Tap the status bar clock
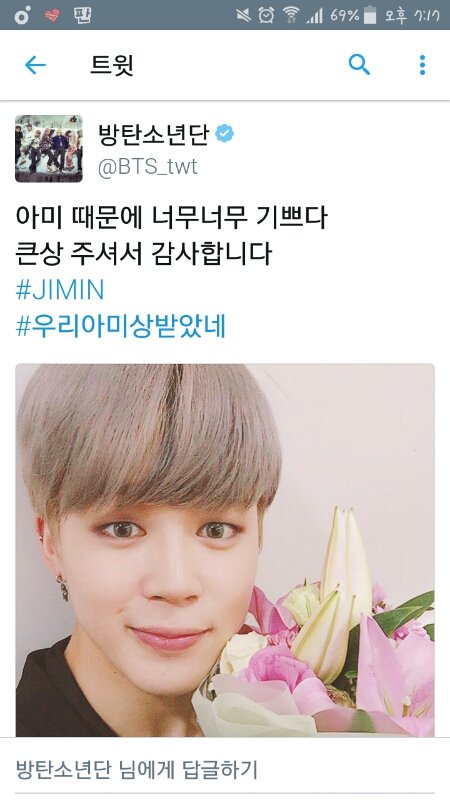The width and height of the screenshot is (450, 800). pyautogui.click(x=412, y=15)
